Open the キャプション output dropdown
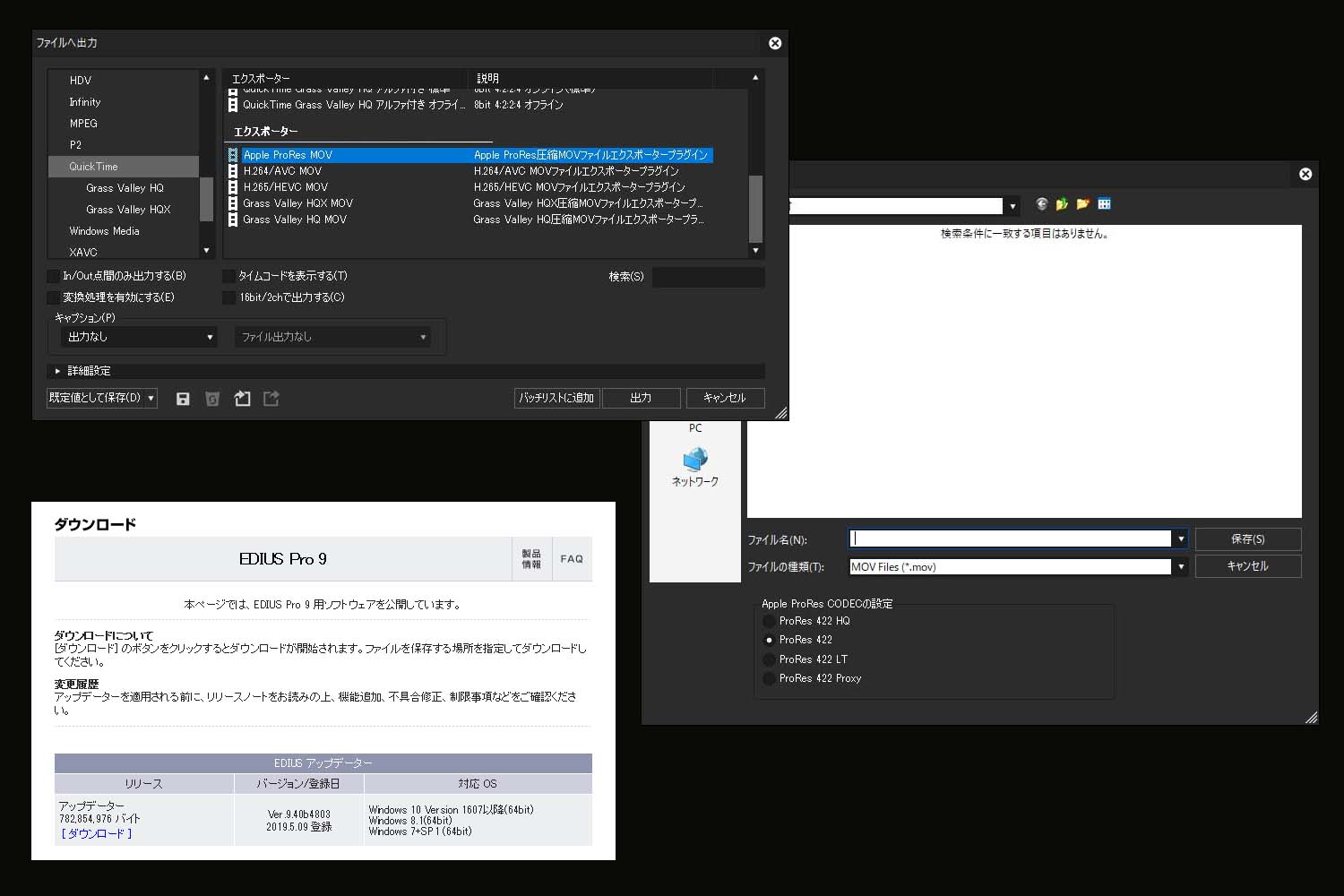This screenshot has width=1344, height=896. tap(139, 337)
